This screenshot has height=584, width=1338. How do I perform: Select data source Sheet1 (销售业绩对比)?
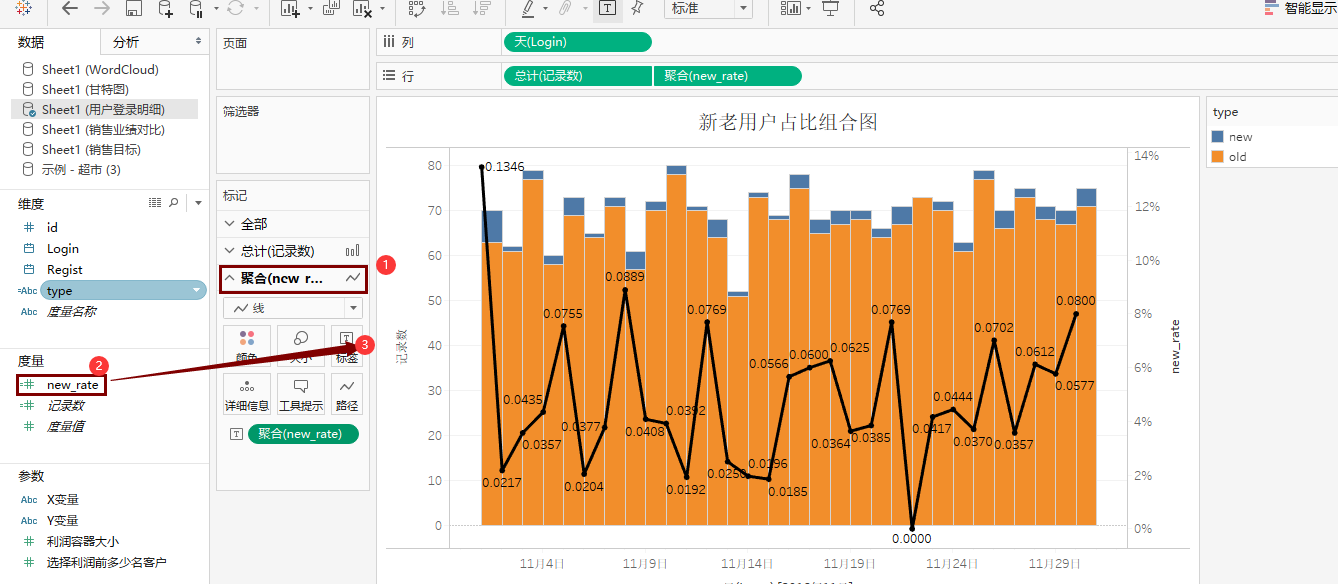point(103,130)
